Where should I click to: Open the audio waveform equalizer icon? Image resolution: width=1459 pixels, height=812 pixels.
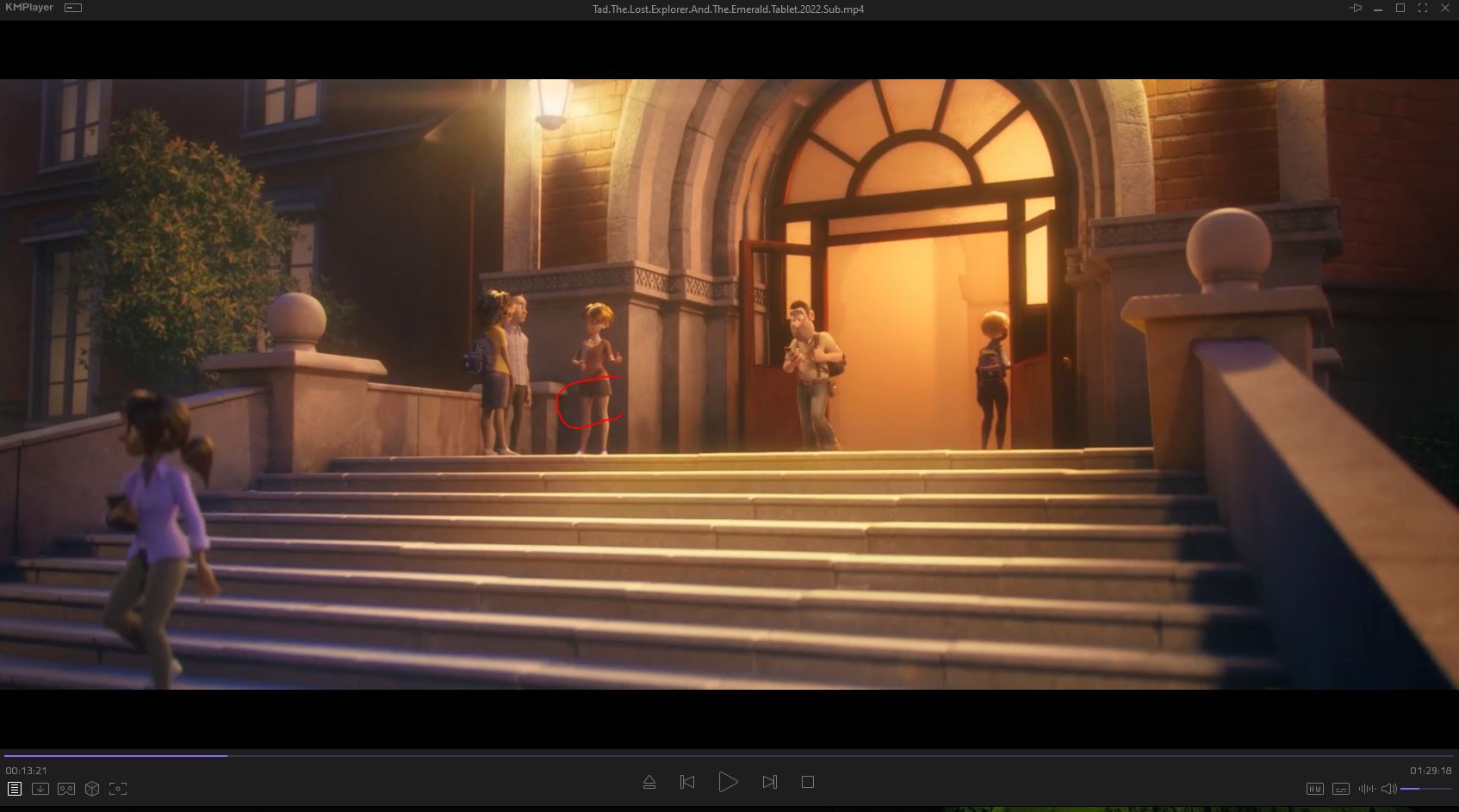[x=1366, y=789]
